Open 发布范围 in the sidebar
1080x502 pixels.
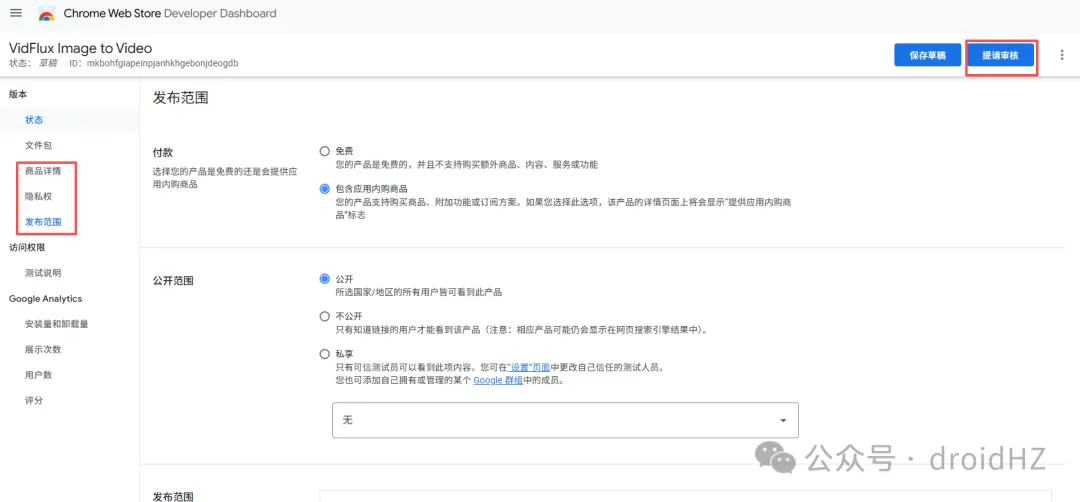click(43, 222)
